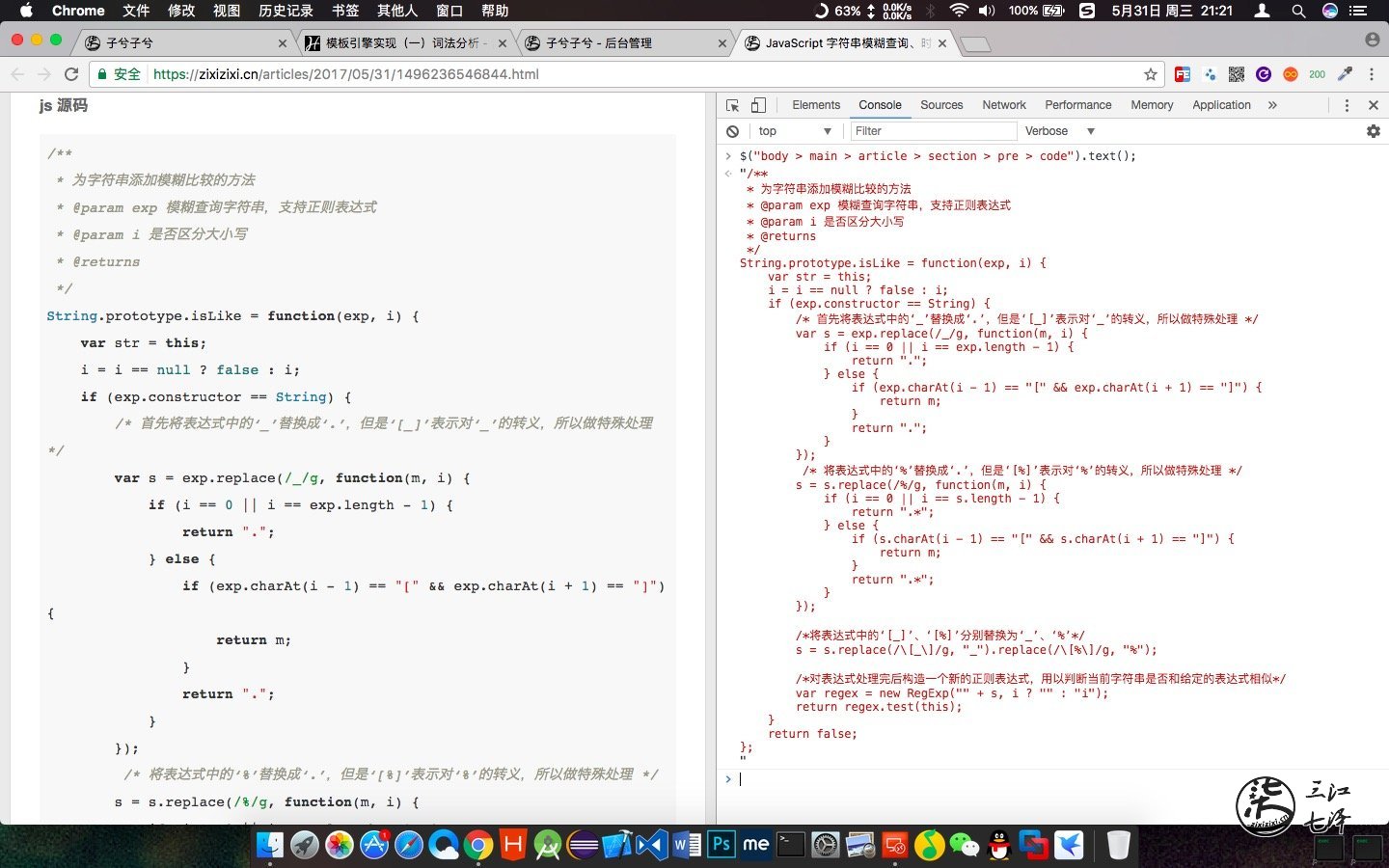Switch to the Network panel

[1003, 105]
